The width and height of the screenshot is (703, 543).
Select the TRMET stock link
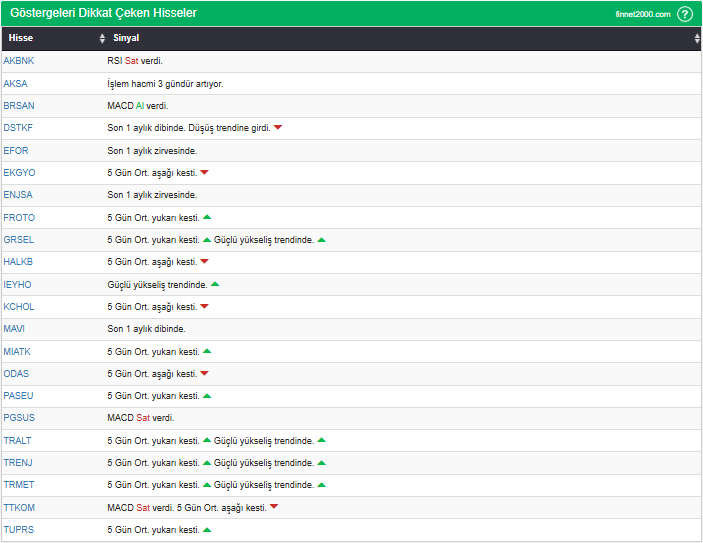19,485
